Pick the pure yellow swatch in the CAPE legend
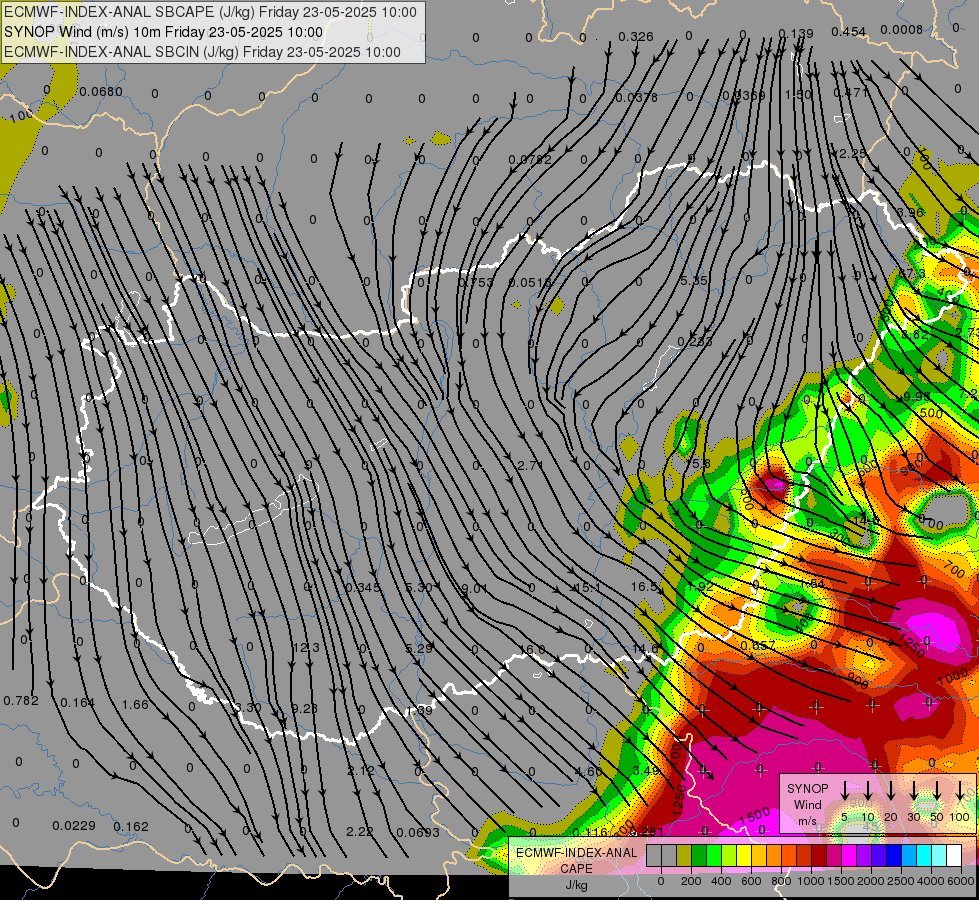The height and width of the screenshot is (900, 979). 744,856
